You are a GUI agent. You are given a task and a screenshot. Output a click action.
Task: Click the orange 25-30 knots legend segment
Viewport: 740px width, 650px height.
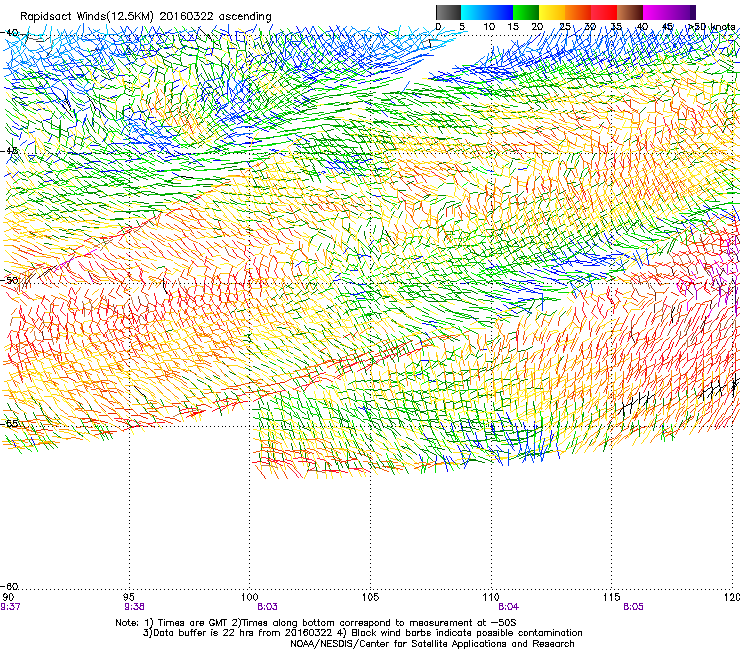(x=578, y=12)
